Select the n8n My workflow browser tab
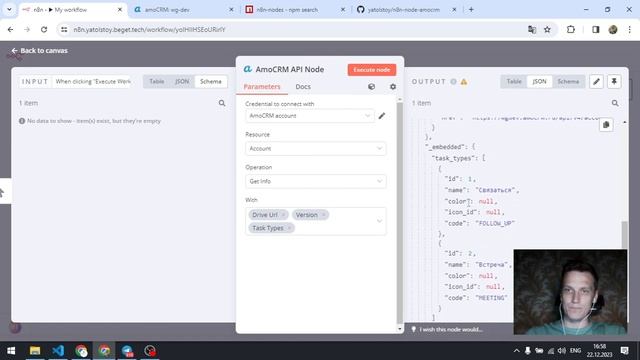This screenshot has width=640, height=360. click(72, 9)
